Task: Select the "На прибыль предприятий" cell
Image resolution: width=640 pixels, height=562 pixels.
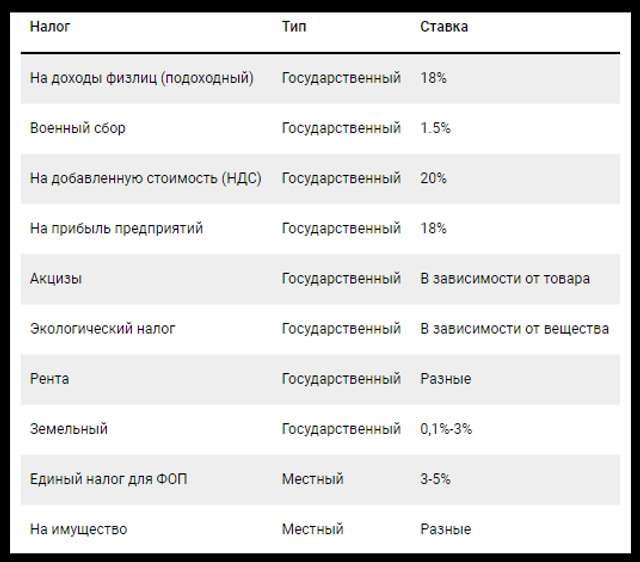Action: tap(117, 228)
